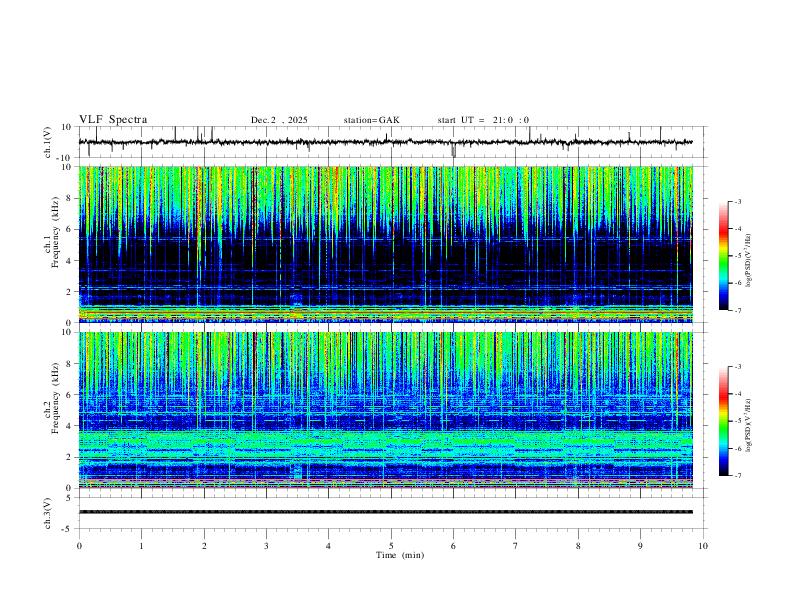Click inside the ch.2 spectrogram panel
792x612 pixels.
coord(385,410)
